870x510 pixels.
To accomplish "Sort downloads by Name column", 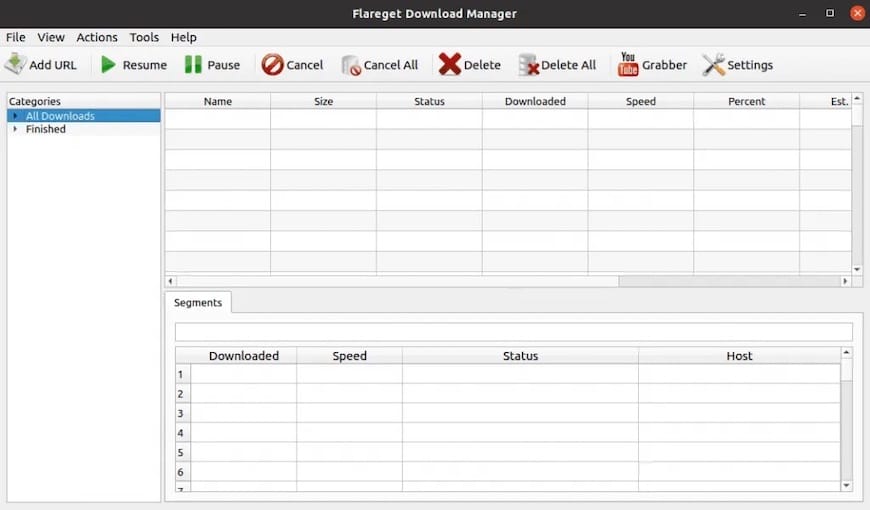I will tap(218, 101).
